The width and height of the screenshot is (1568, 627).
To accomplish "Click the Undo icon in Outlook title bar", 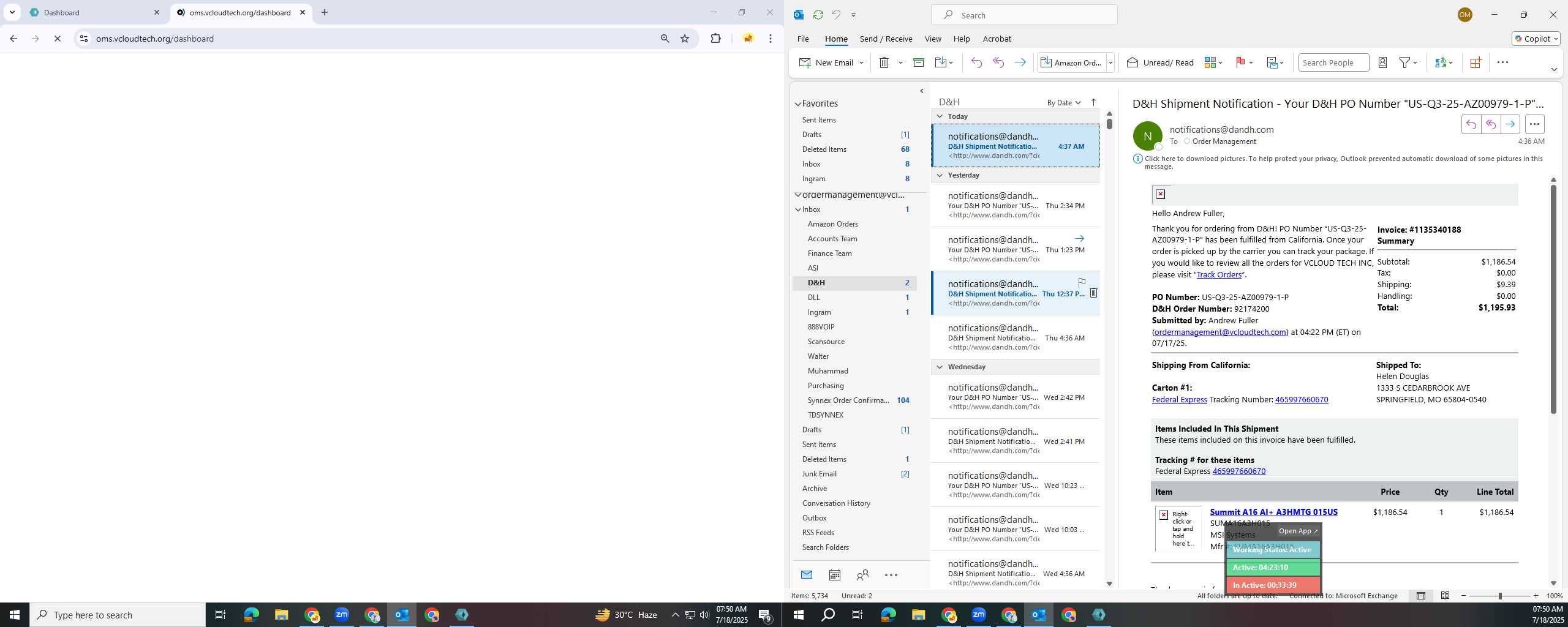I will pos(835,15).
